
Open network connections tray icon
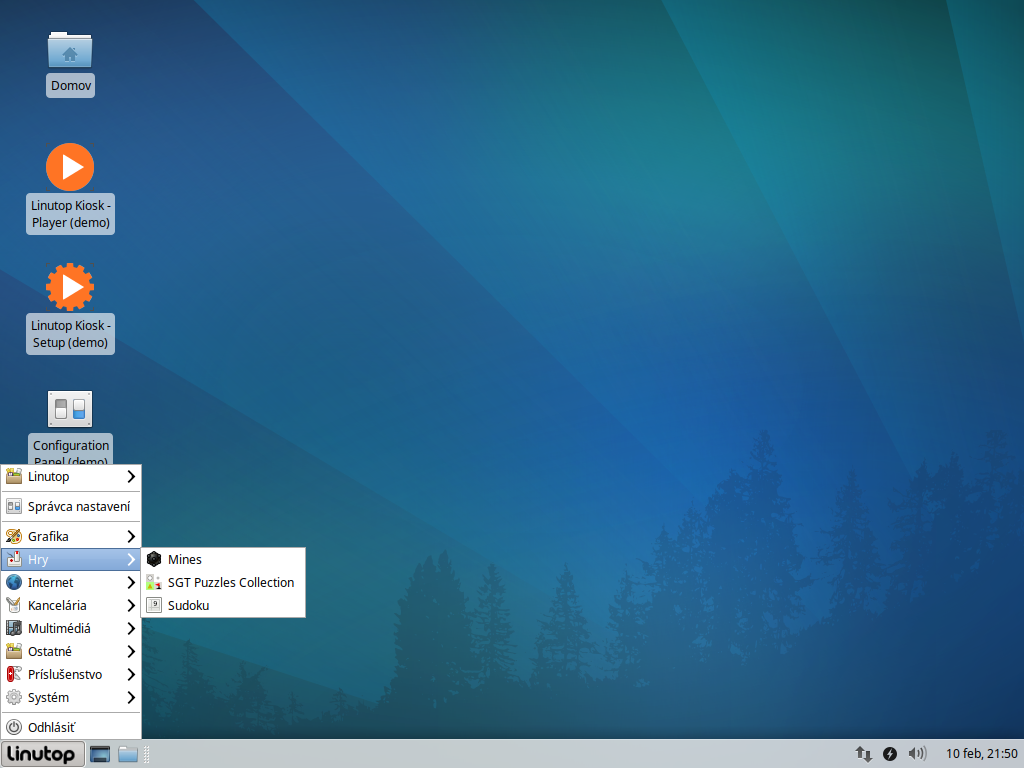863,754
